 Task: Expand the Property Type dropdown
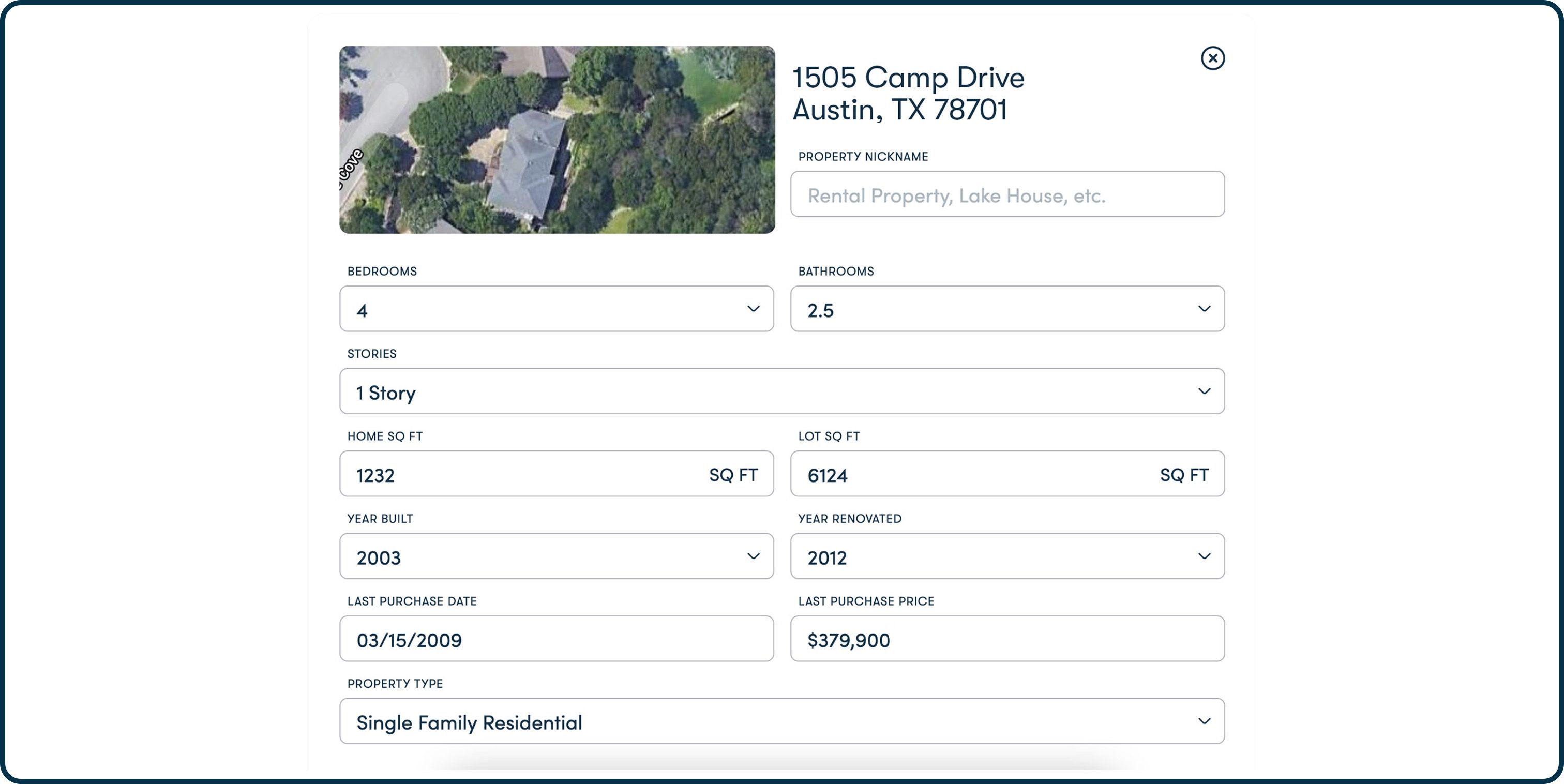coord(782,721)
